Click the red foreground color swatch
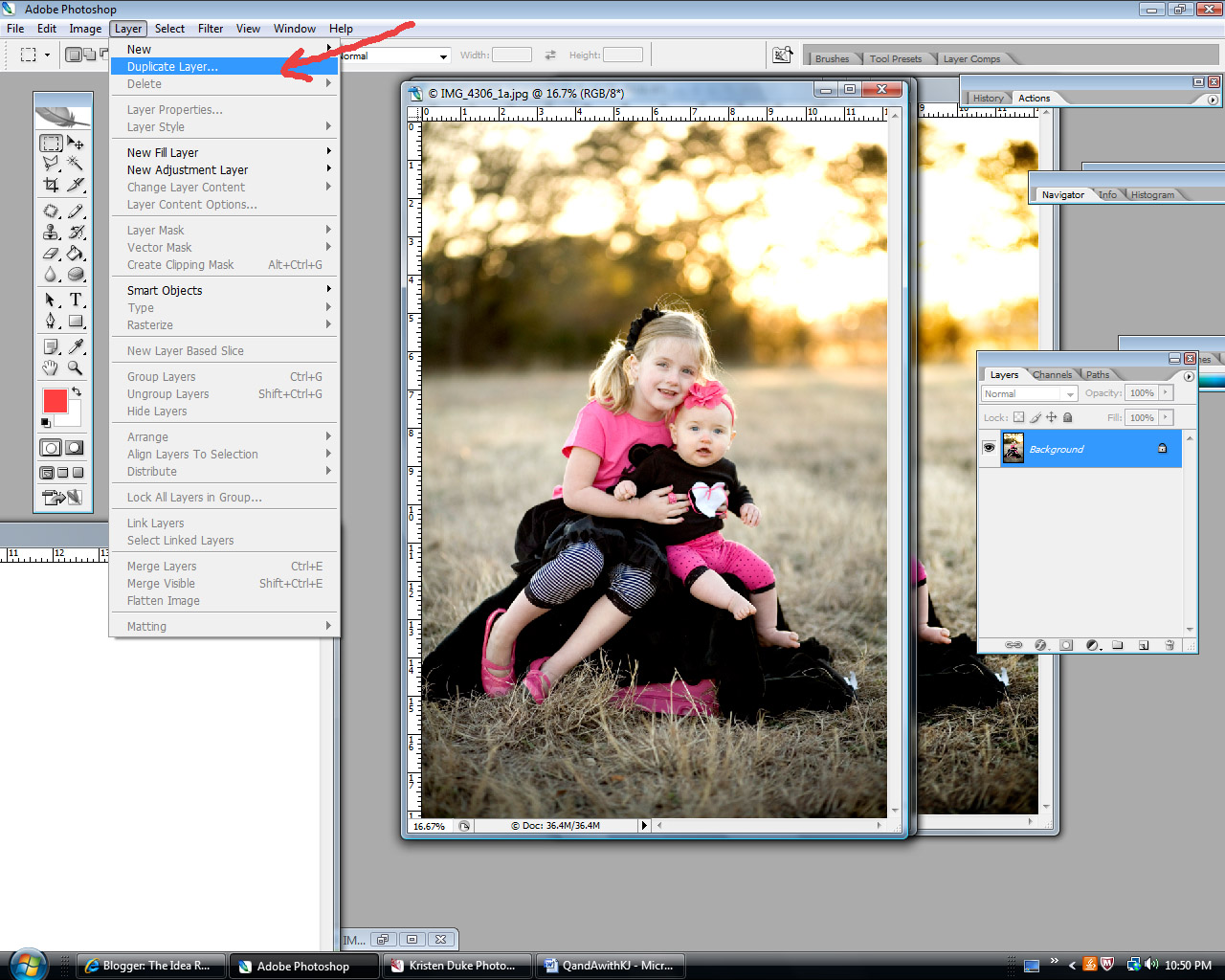Screen dimensions: 1225x980 click(x=55, y=400)
